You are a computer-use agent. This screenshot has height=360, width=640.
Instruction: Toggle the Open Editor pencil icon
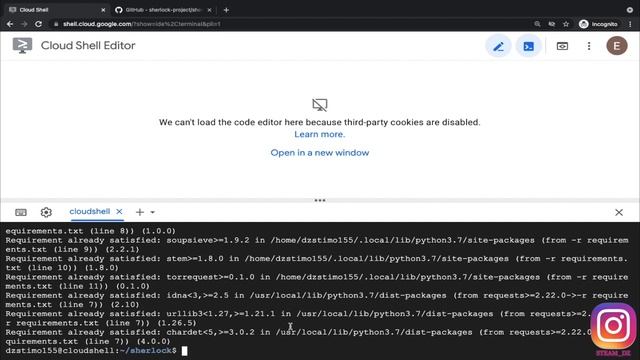tap(498, 46)
